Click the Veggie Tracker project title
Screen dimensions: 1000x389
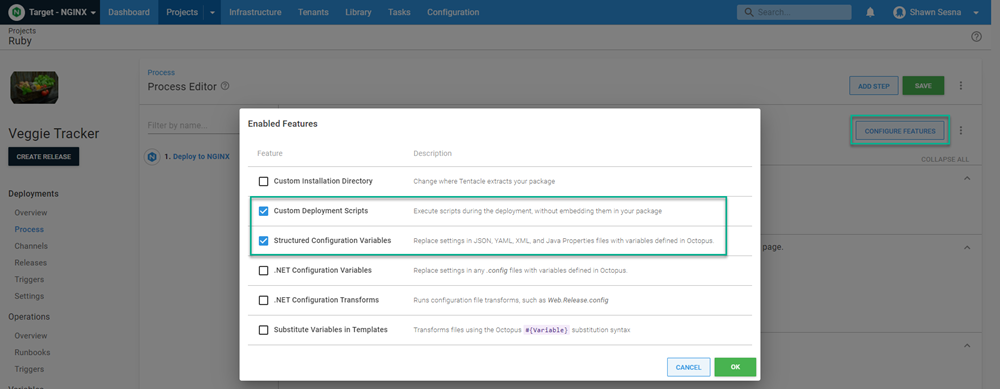[54, 133]
